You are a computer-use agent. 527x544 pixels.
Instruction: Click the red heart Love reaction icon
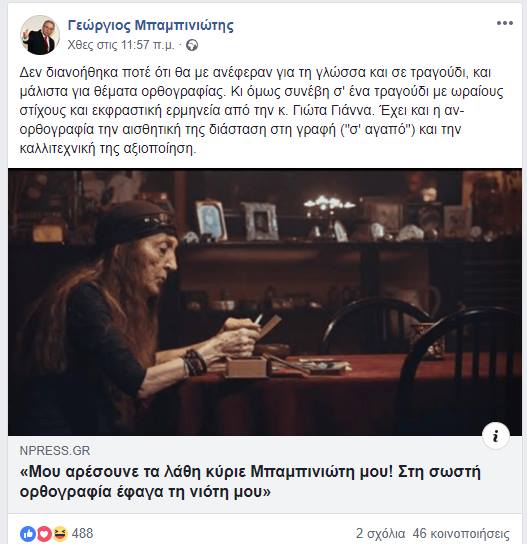(44, 534)
